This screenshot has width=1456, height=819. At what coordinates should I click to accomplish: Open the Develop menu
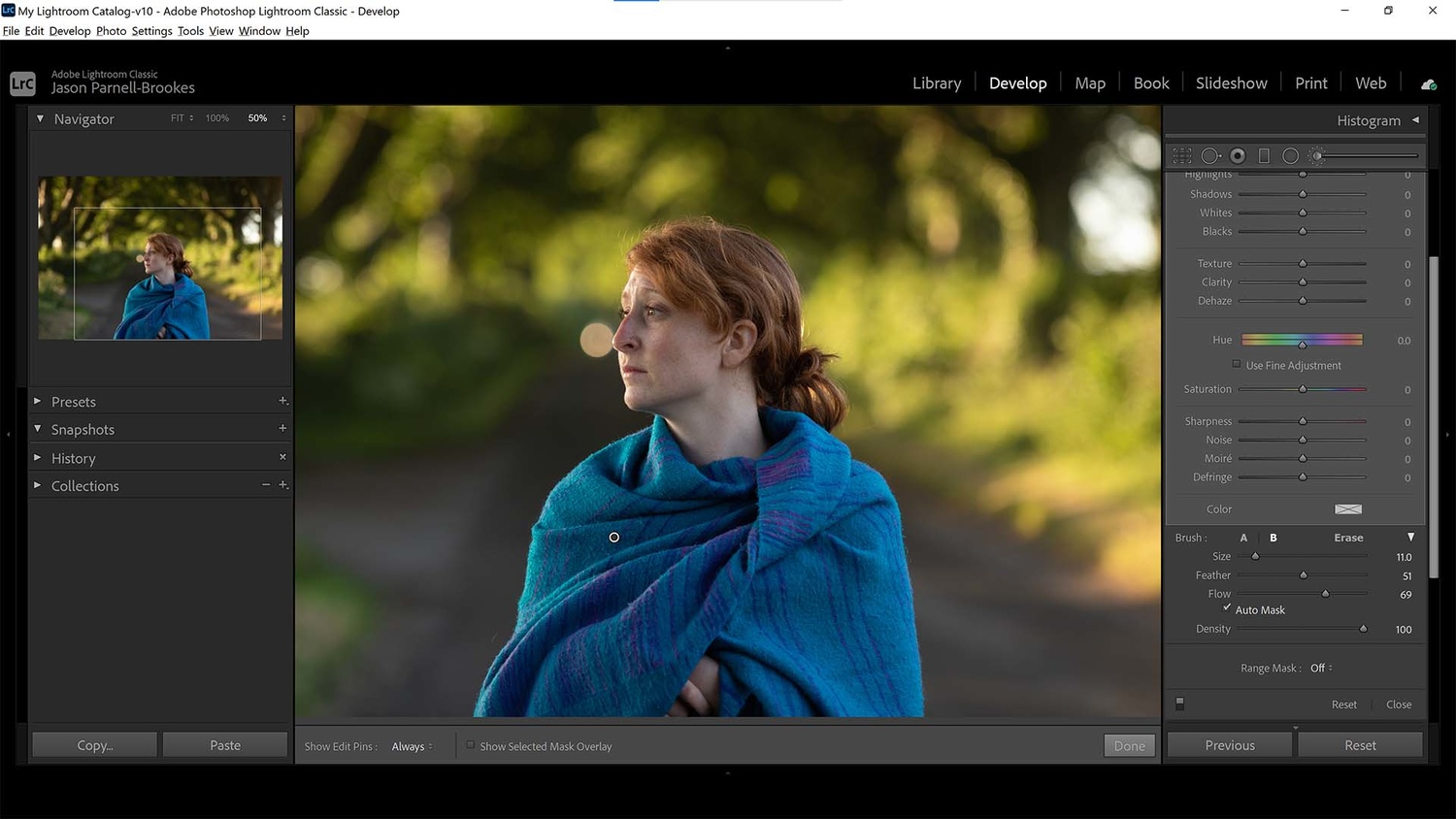[x=69, y=30]
